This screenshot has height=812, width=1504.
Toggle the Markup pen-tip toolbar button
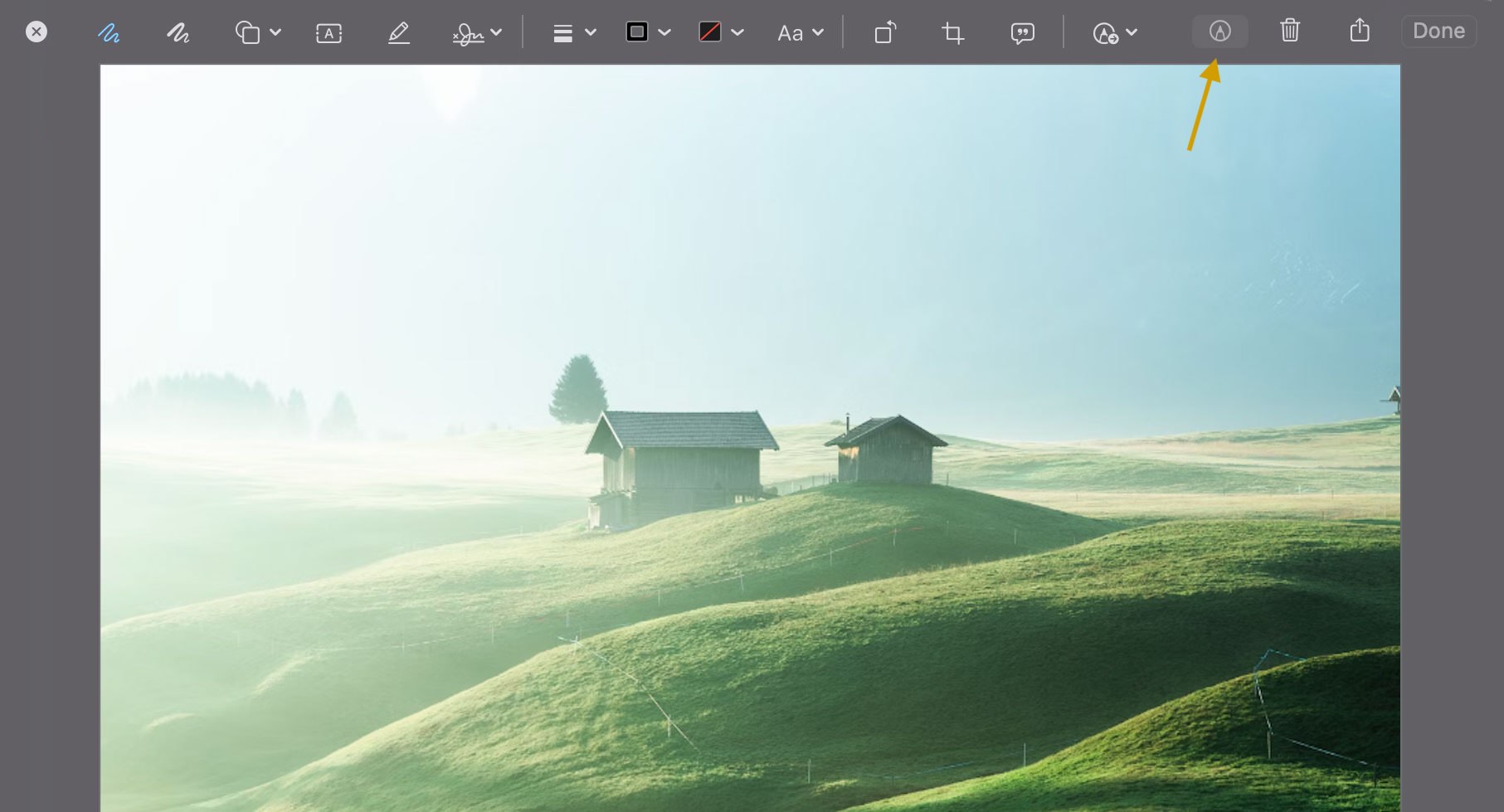1219,32
